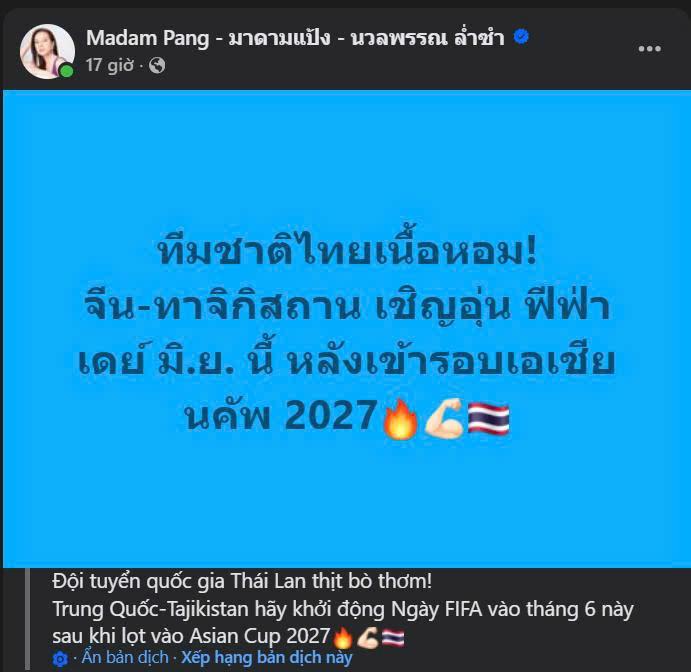Screen dimensions: 691x672
Task: Click the fire emoji in Thai post
Action: 400,418
